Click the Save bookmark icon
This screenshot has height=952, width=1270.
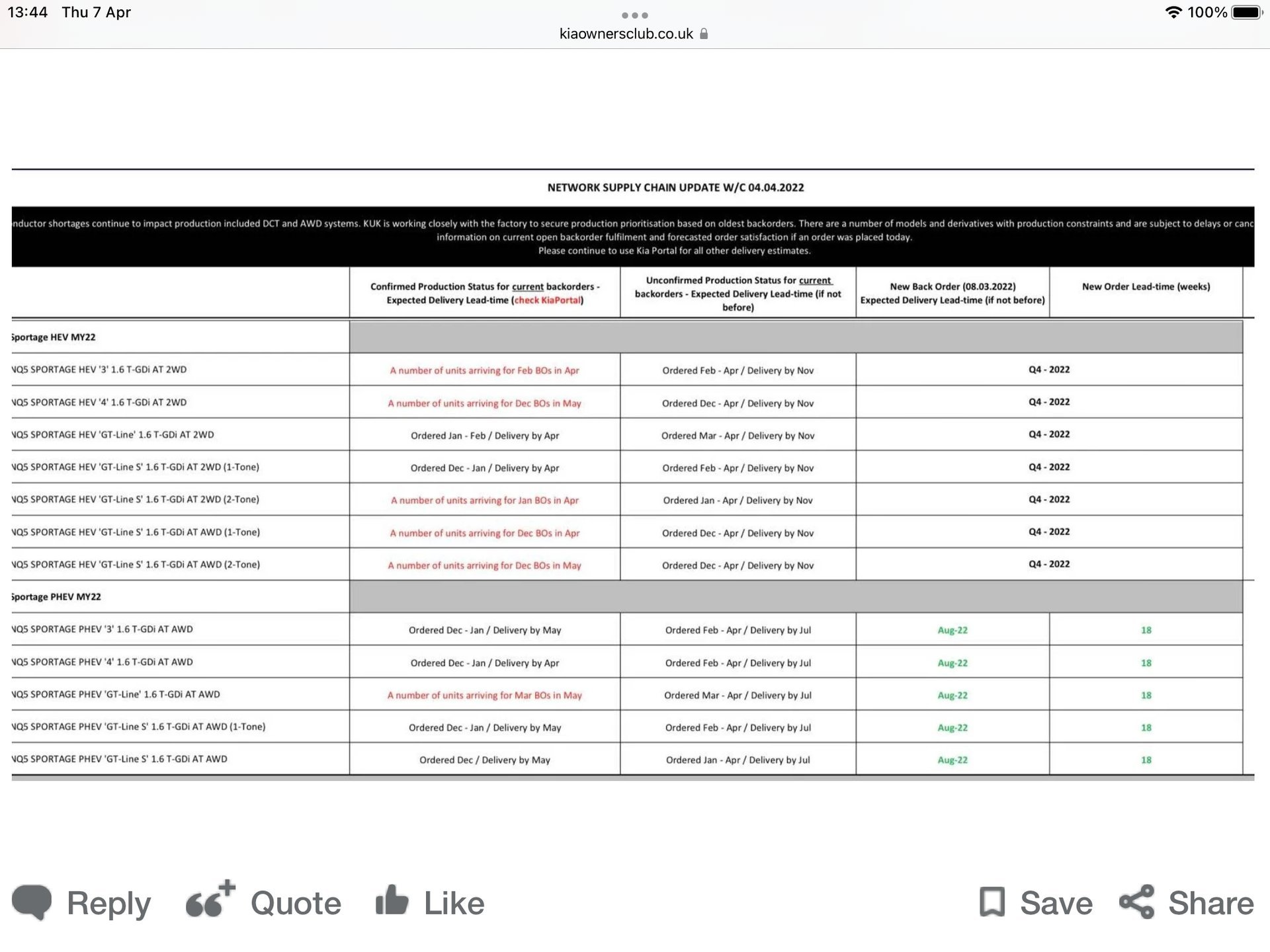coord(992,902)
